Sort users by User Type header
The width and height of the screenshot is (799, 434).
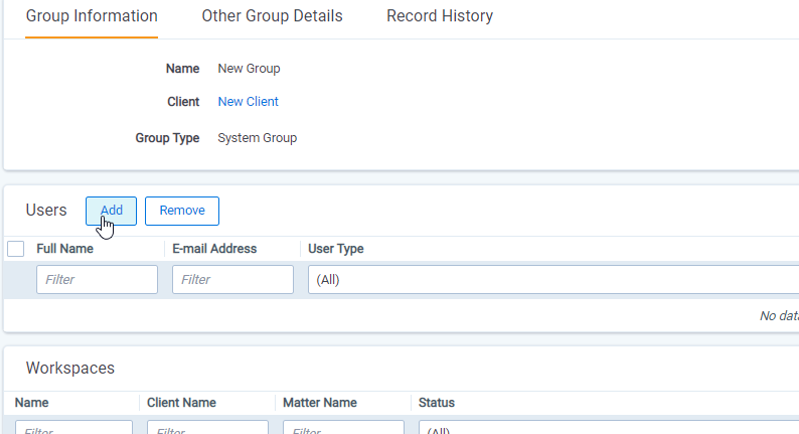click(x=336, y=249)
